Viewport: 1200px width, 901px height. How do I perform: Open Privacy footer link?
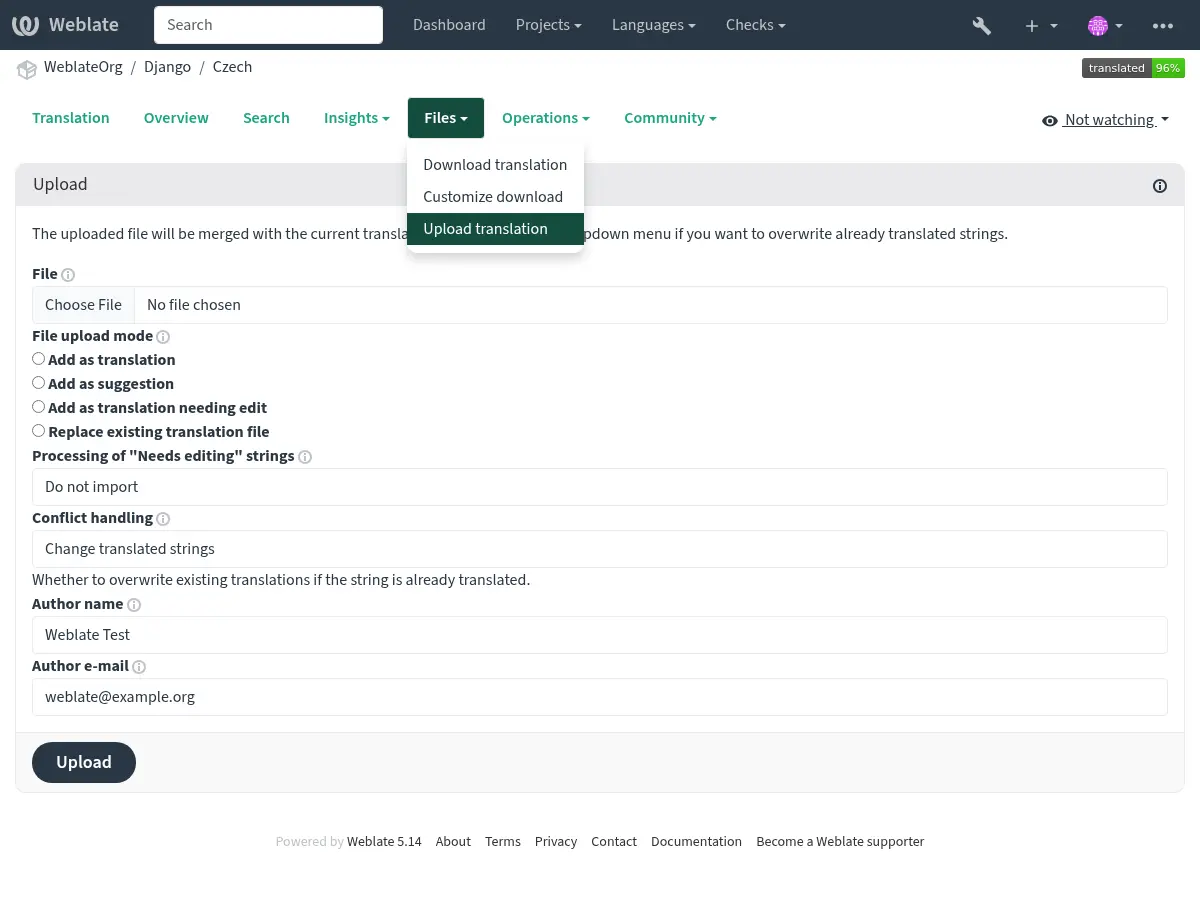click(556, 842)
